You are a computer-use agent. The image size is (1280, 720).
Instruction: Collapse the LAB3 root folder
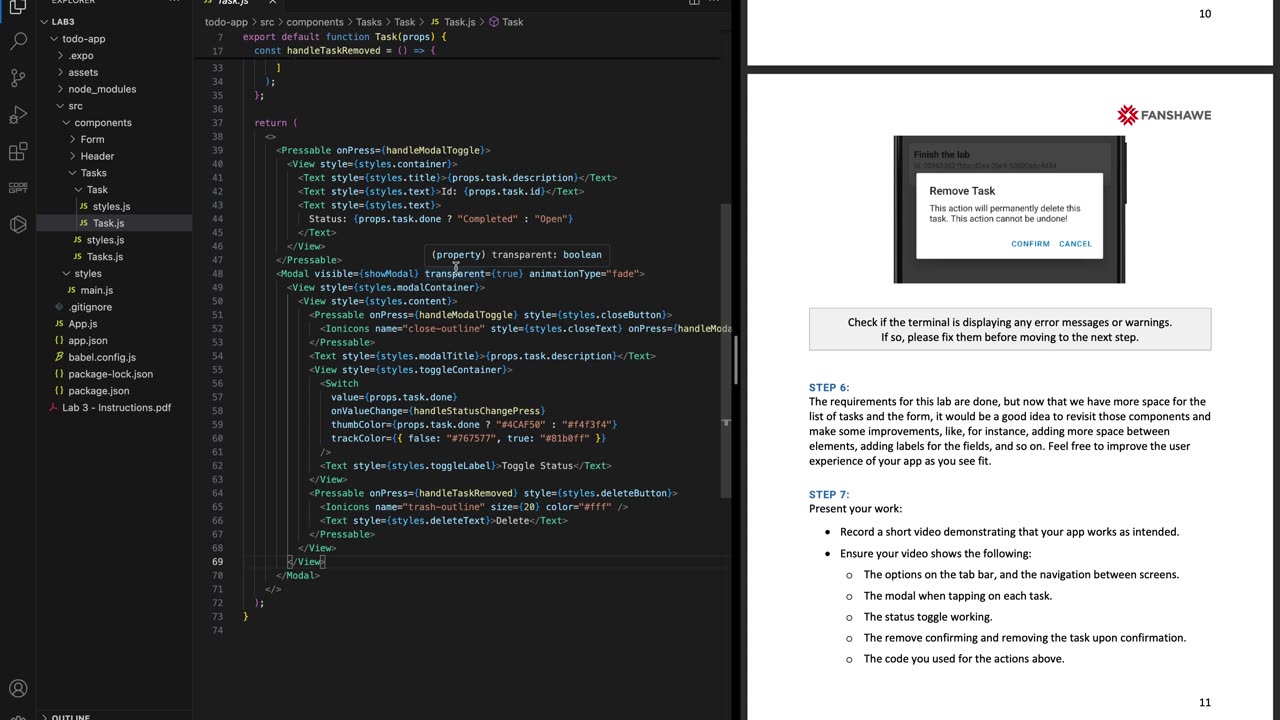(x=45, y=22)
